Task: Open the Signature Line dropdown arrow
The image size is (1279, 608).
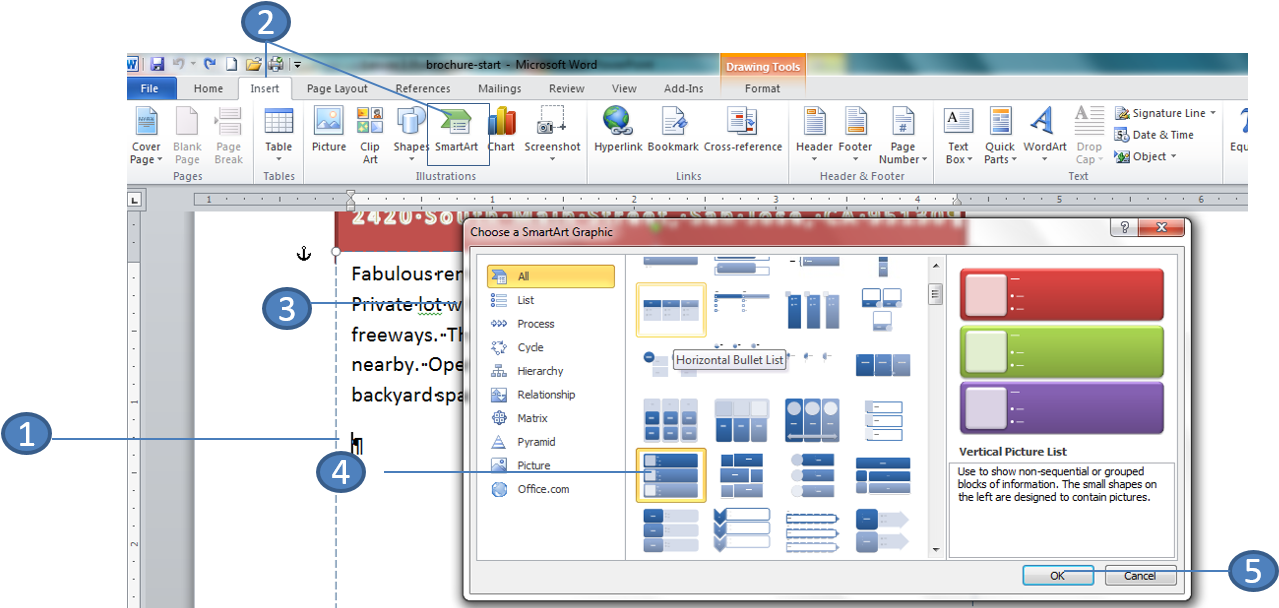Action: (1213, 114)
